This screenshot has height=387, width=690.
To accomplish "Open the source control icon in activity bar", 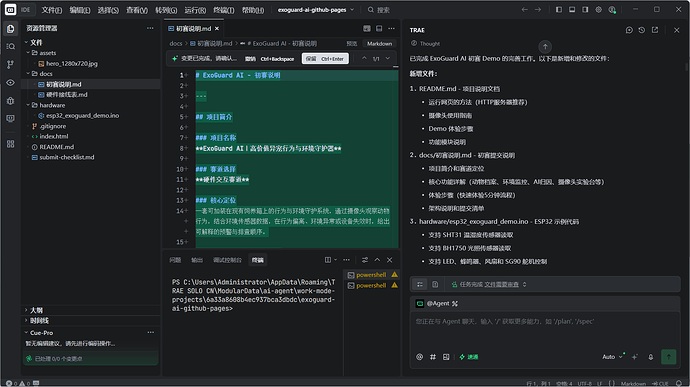I will (x=11, y=64).
